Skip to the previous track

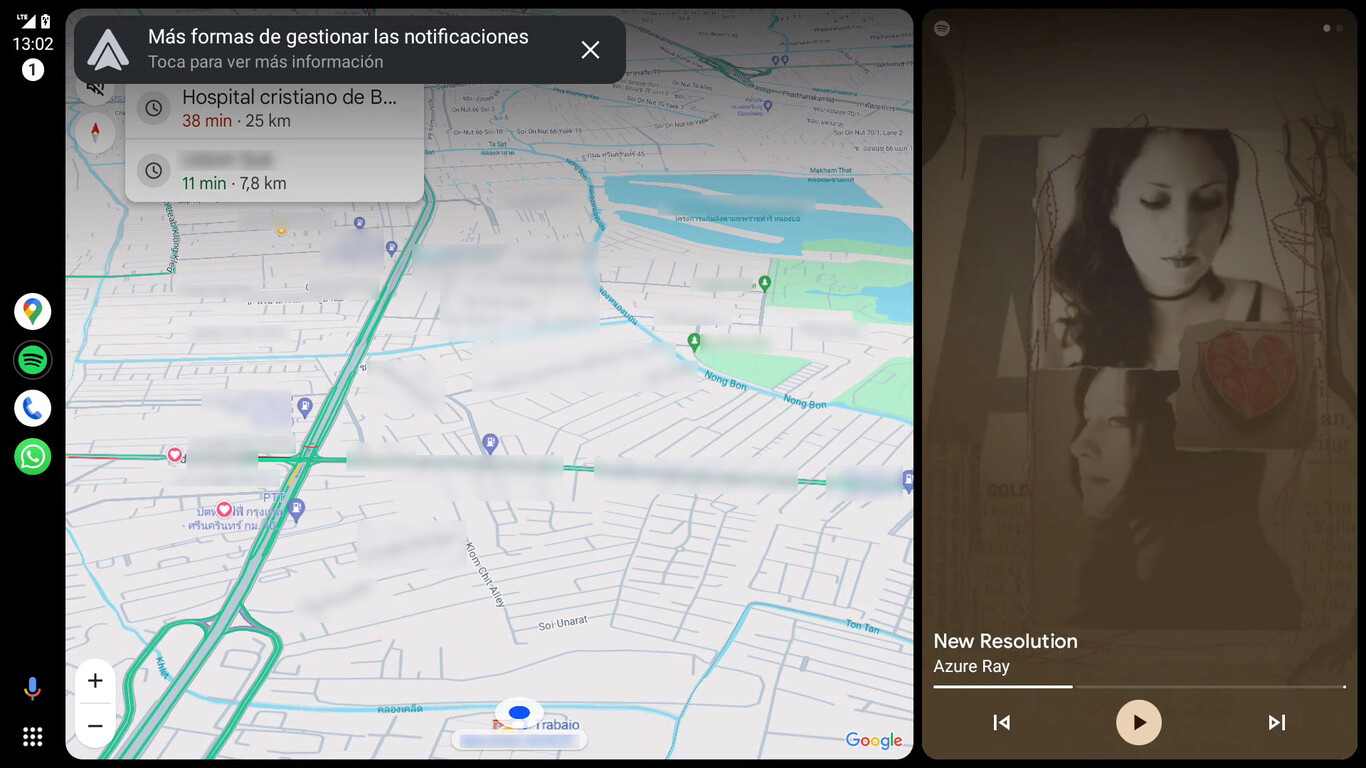pos(1001,723)
